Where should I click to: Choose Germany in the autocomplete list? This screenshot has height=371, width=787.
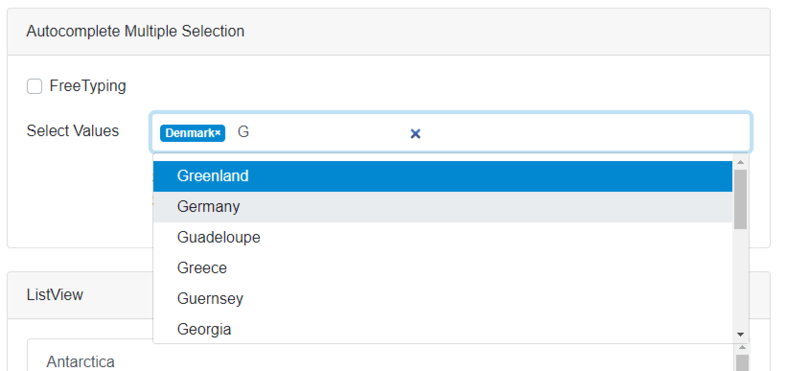click(x=442, y=207)
